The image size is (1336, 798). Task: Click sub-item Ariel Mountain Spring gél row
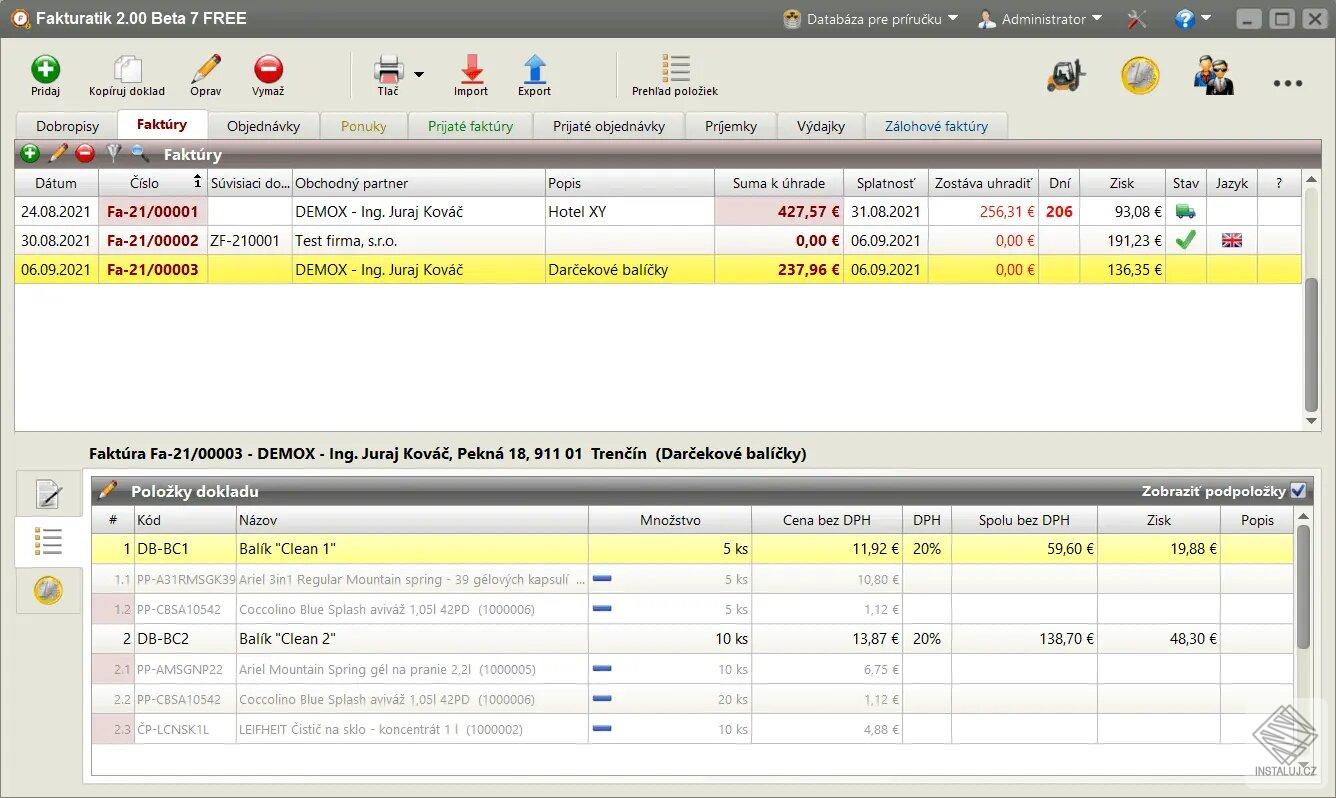(691, 669)
